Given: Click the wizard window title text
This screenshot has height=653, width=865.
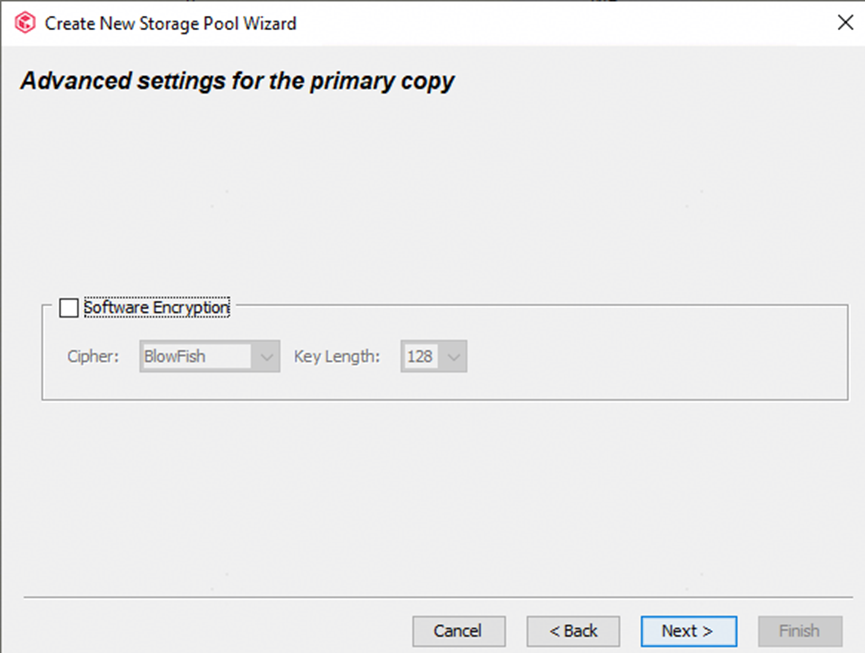Looking at the screenshot, I should (x=171, y=23).
